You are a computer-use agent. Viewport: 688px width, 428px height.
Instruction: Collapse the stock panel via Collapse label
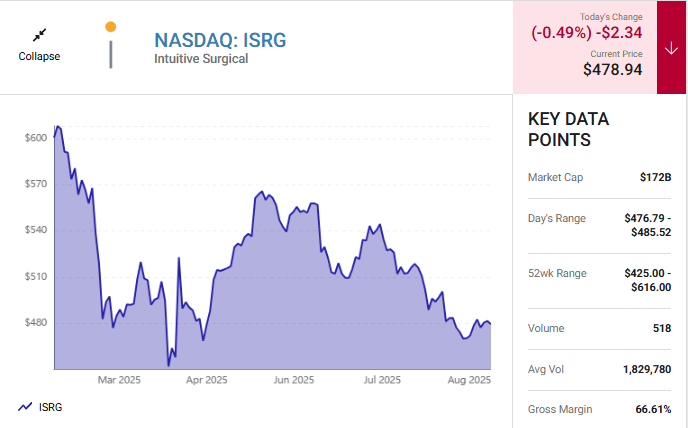[x=39, y=56]
